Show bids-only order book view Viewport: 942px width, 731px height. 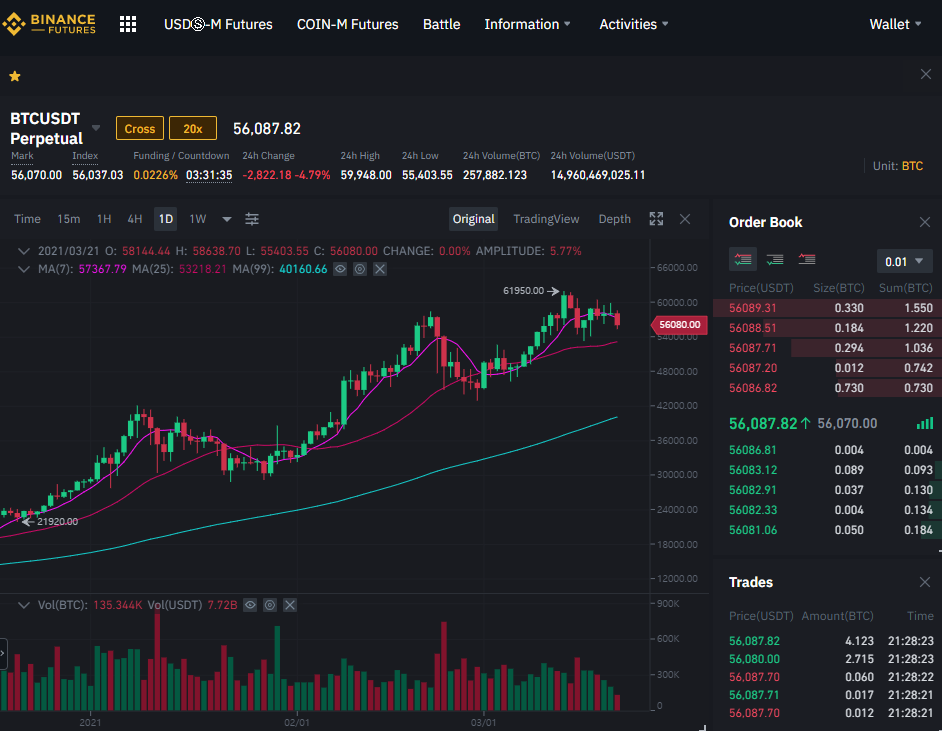click(774, 259)
